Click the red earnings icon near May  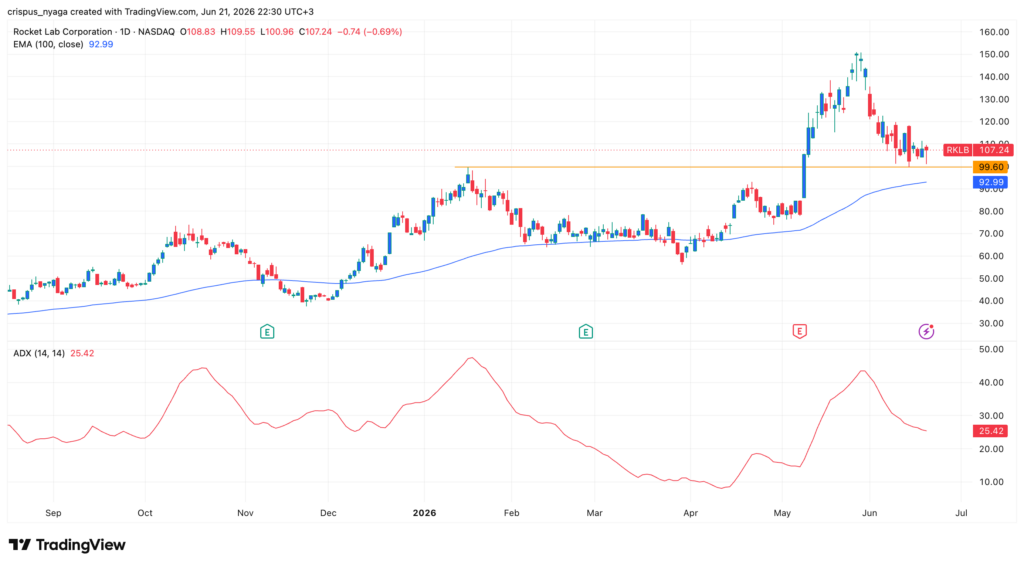[x=799, y=332]
